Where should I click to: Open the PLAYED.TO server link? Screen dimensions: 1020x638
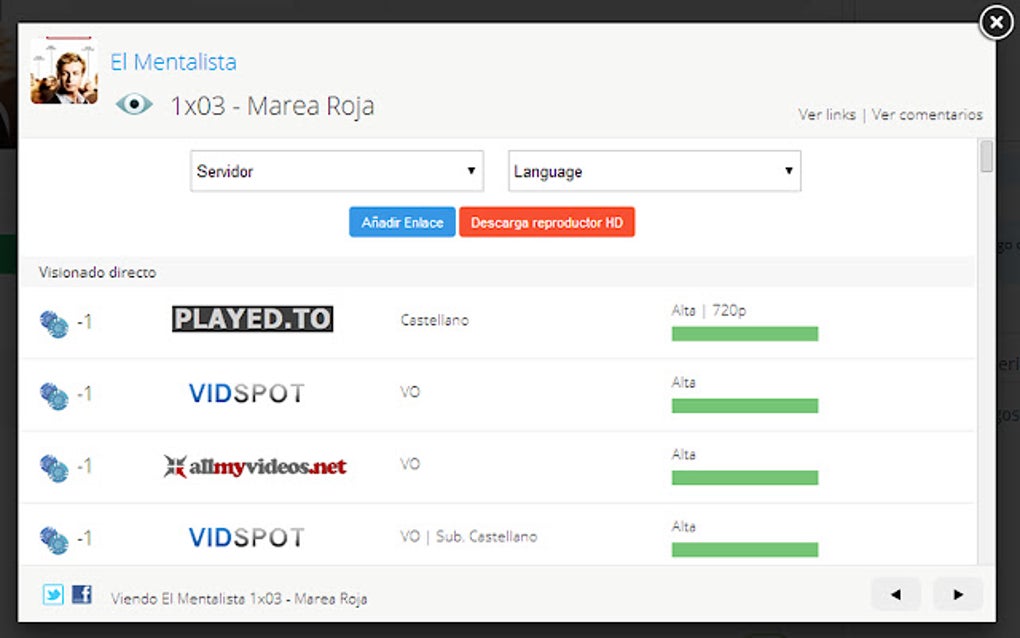click(252, 318)
